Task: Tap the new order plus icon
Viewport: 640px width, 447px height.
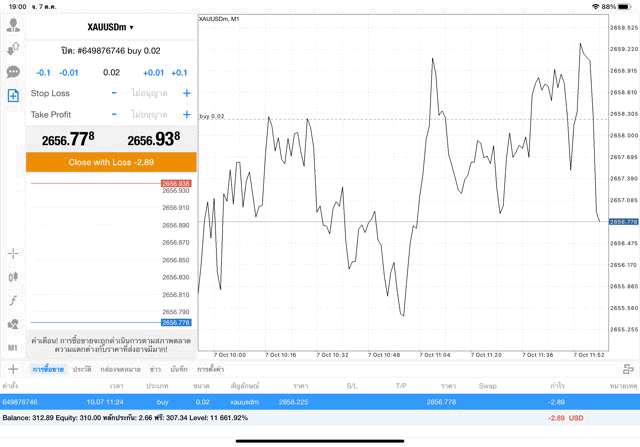Action: pos(13,95)
